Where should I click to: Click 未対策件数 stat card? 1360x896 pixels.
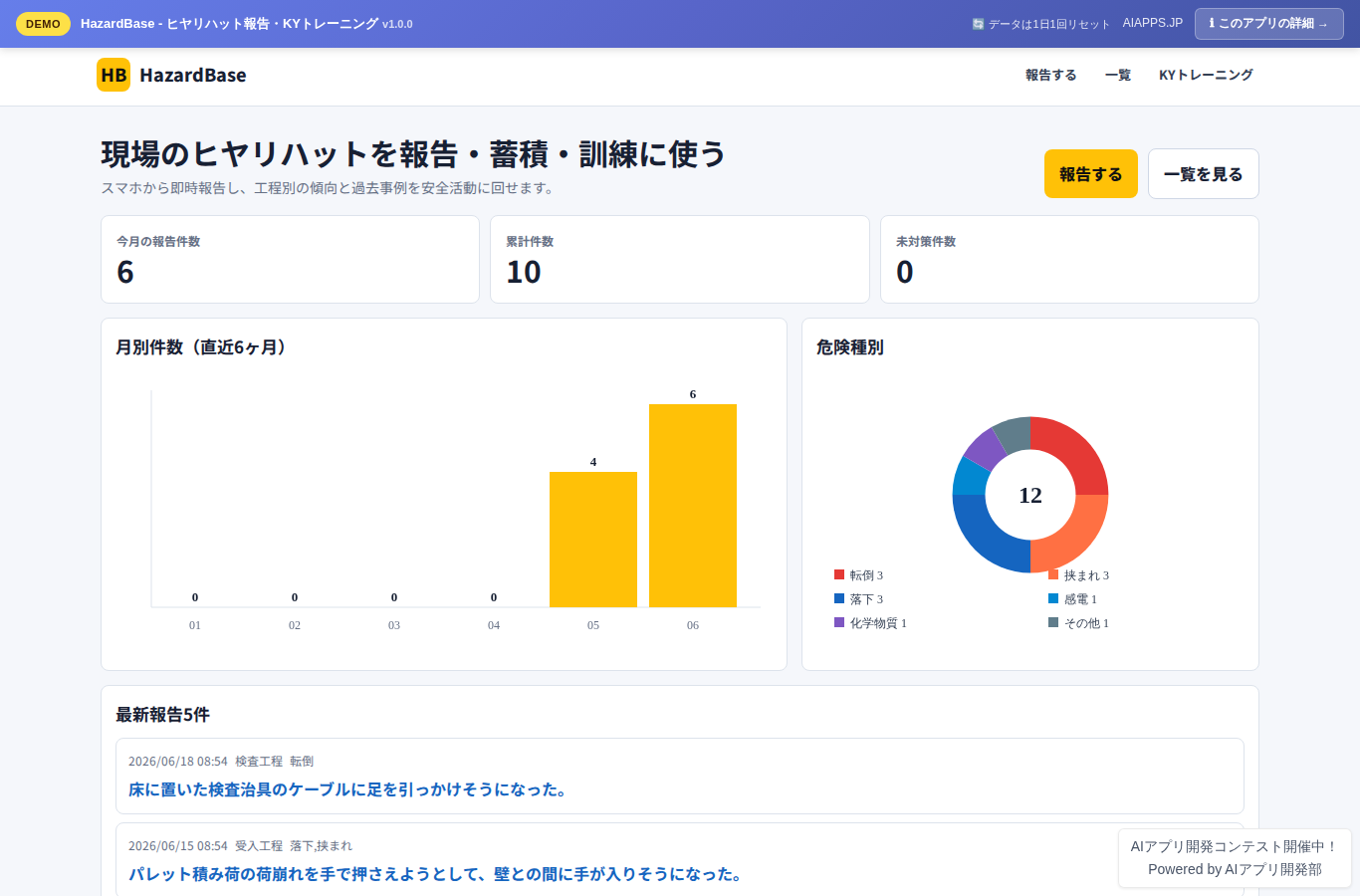(1069, 260)
